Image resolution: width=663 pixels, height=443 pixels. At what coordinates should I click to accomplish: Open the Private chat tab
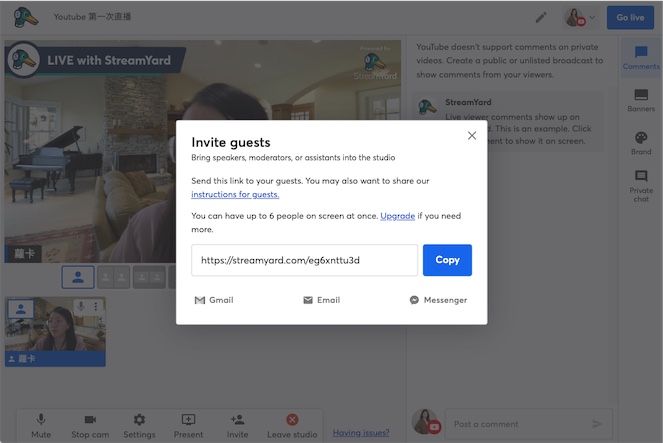pos(641,186)
